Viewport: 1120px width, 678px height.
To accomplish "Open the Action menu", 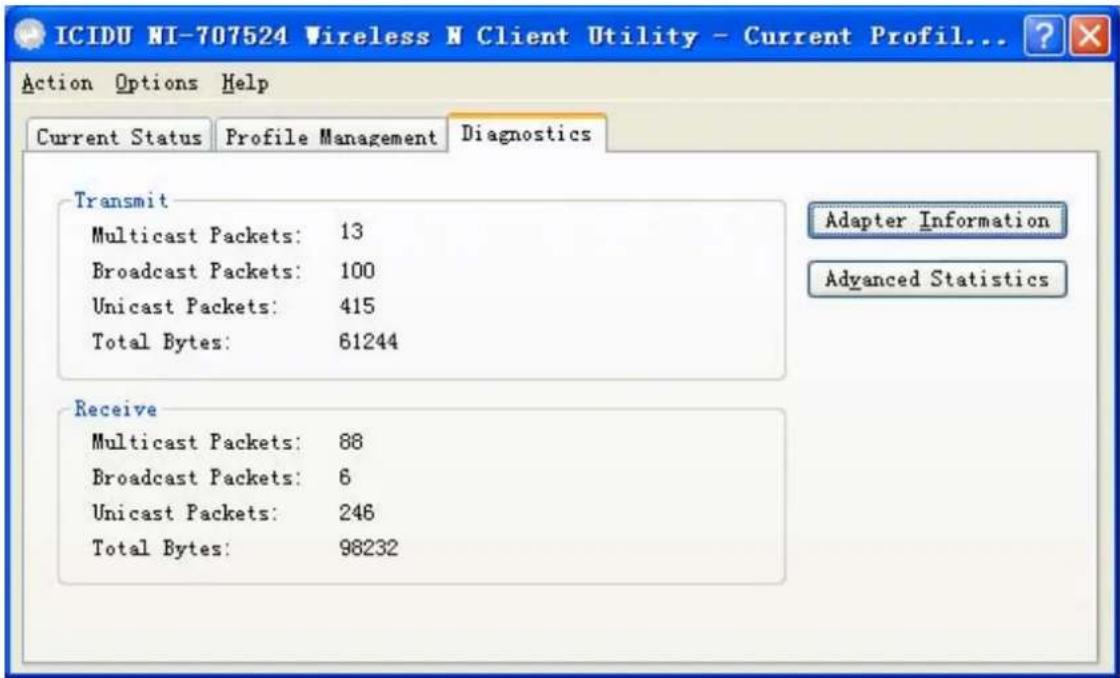I will pos(57,84).
